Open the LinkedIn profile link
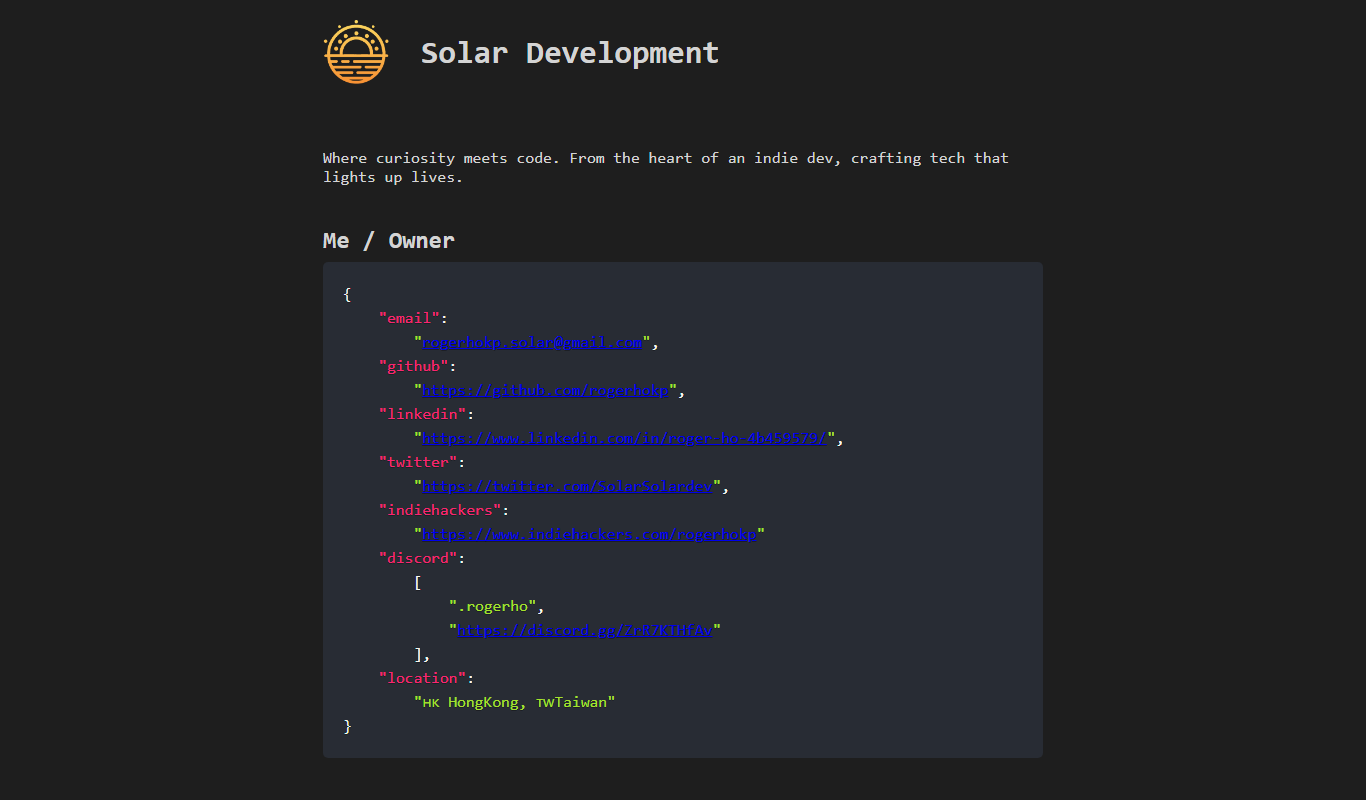The height and width of the screenshot is (800, 1366). [x=626, y=439]
